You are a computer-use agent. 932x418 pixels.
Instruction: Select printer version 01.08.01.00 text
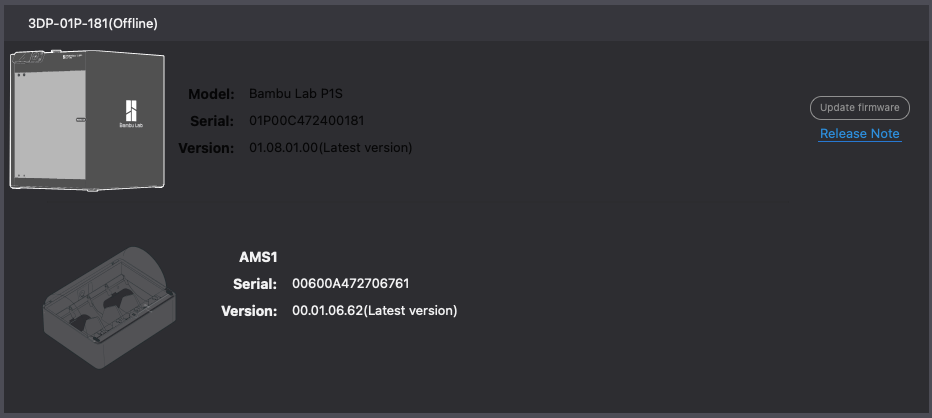tap(284, 147)
